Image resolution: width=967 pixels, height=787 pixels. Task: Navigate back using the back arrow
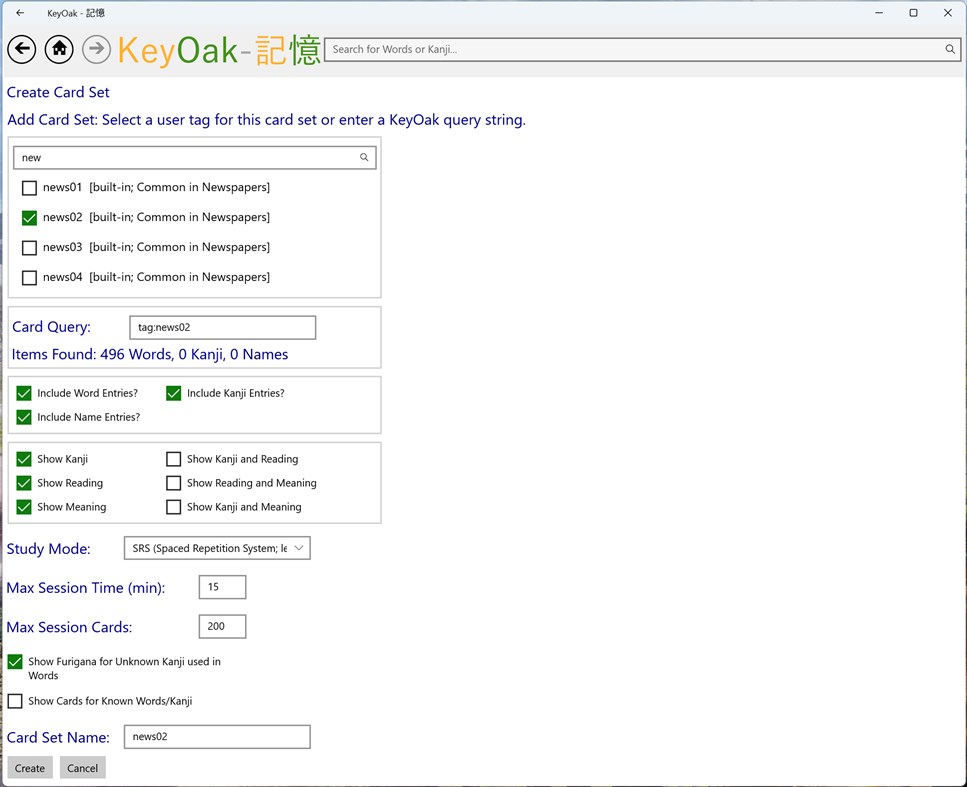(21, 49)
